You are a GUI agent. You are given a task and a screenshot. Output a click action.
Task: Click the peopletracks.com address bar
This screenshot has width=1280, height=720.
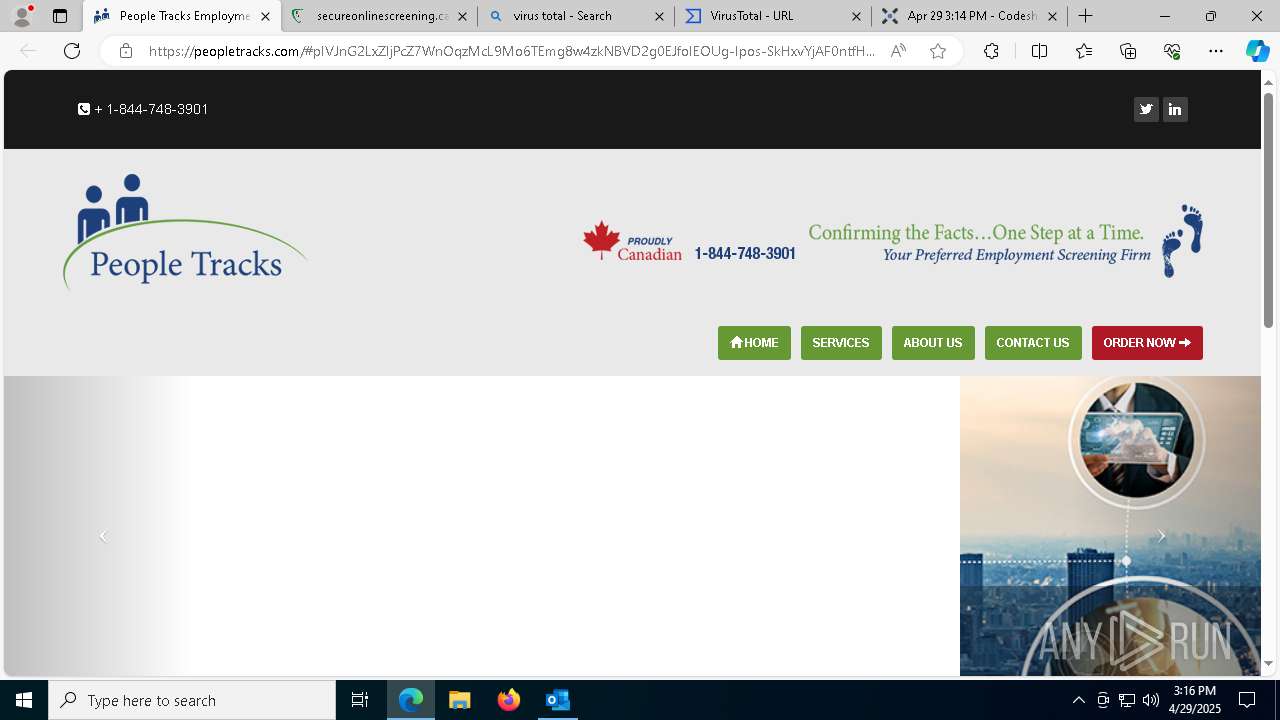pyautogui.click(x=510, y=51)
